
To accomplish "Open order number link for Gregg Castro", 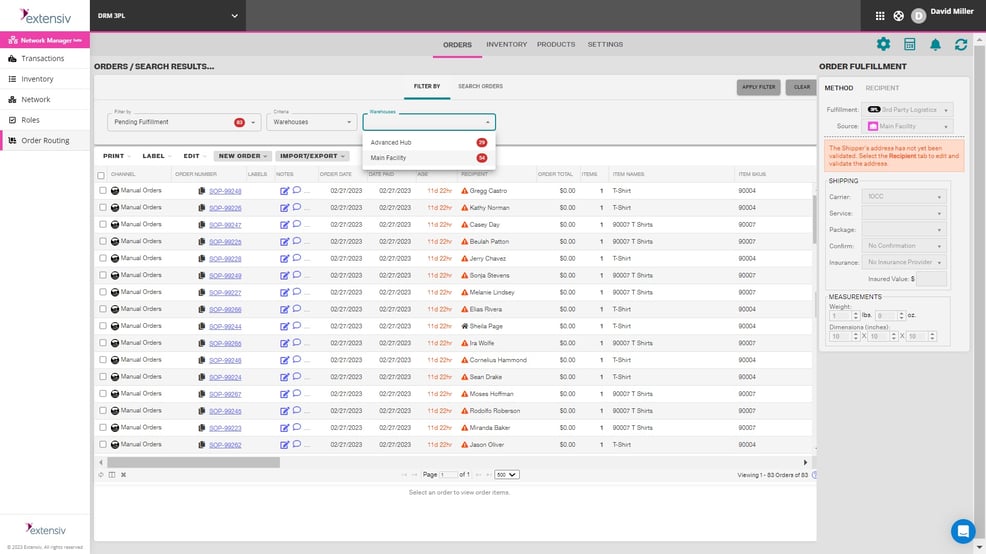I will [x=225, y=191].
